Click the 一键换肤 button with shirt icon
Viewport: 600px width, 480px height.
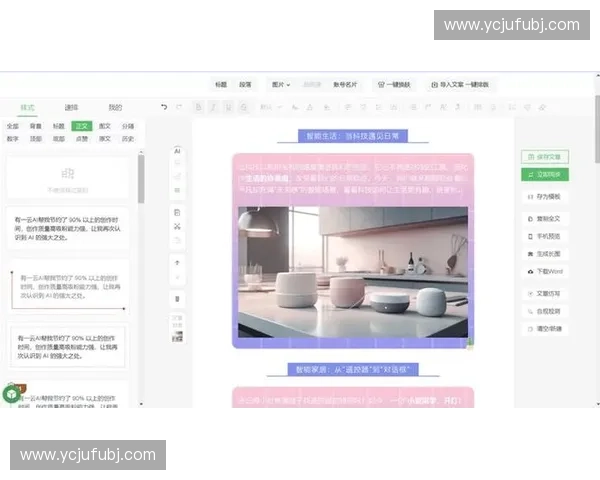394,85
